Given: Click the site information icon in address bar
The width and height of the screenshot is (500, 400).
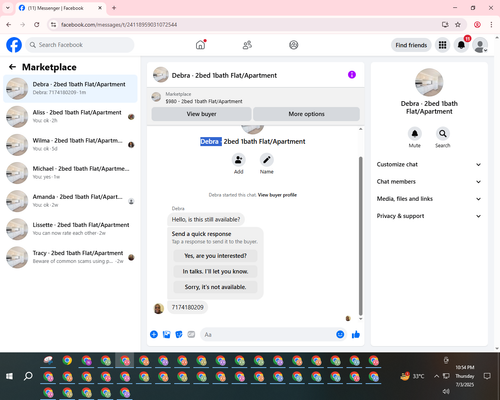Looking at the screenshot, I should tap(53, 25).
